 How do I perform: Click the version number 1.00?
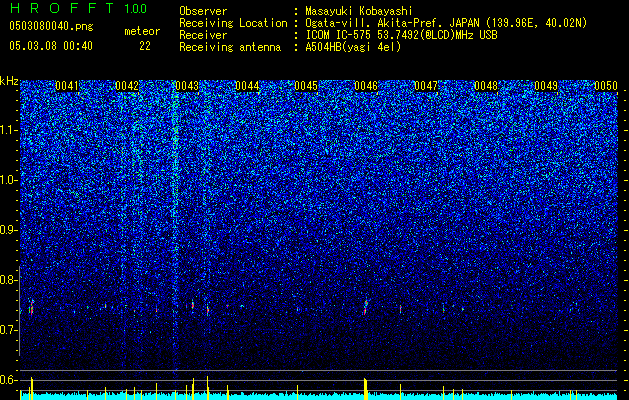(x=135, y=9)
